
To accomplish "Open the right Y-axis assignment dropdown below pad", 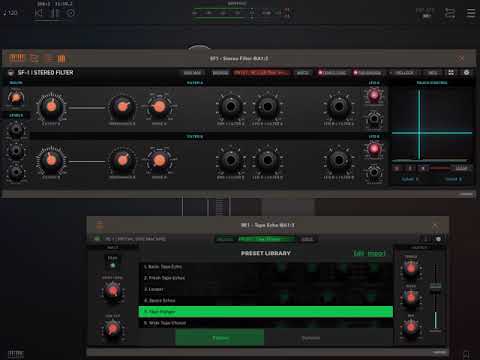I will (453, 179).
